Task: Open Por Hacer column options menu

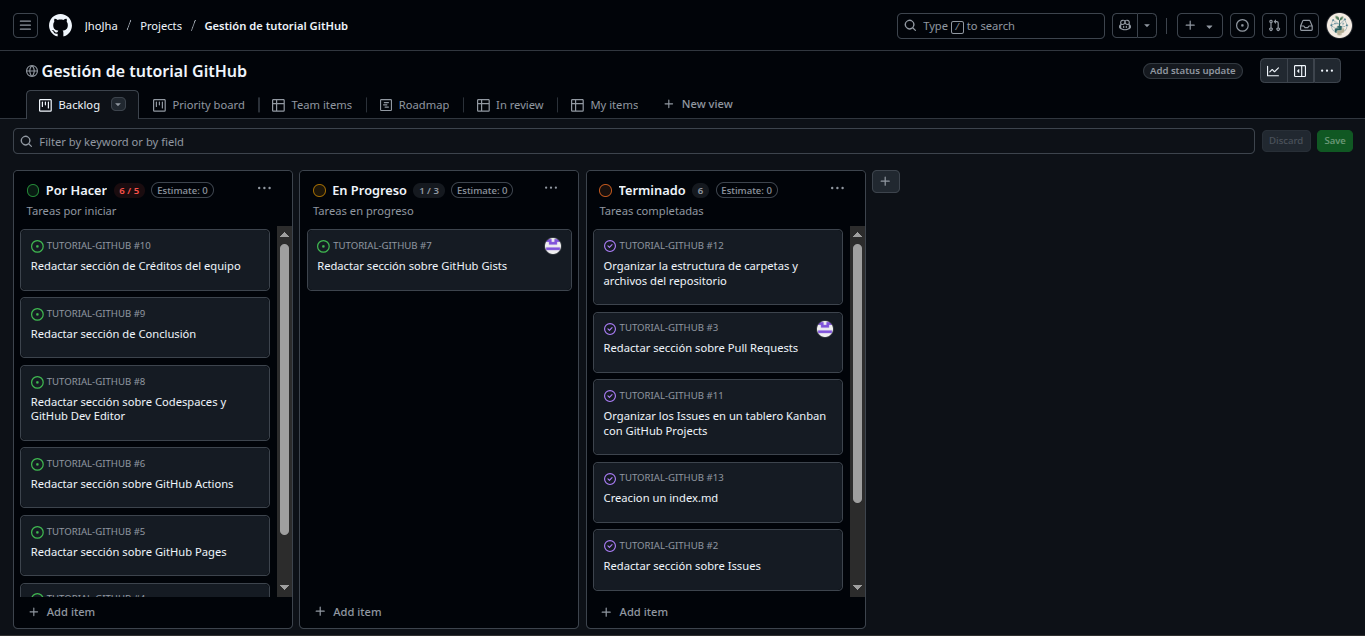Action: pos(264,188)
